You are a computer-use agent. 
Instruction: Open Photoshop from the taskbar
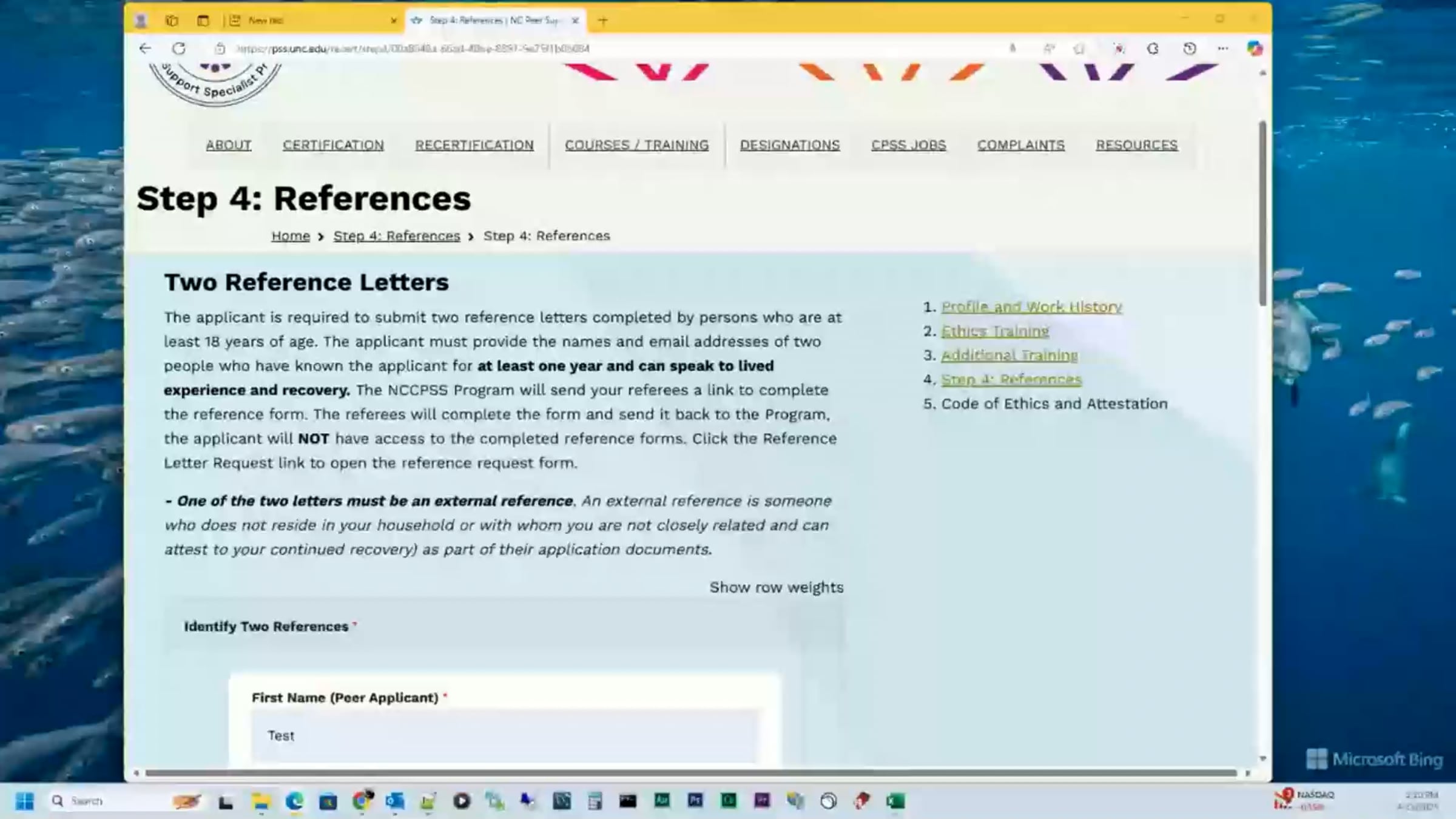click(695, 801)
